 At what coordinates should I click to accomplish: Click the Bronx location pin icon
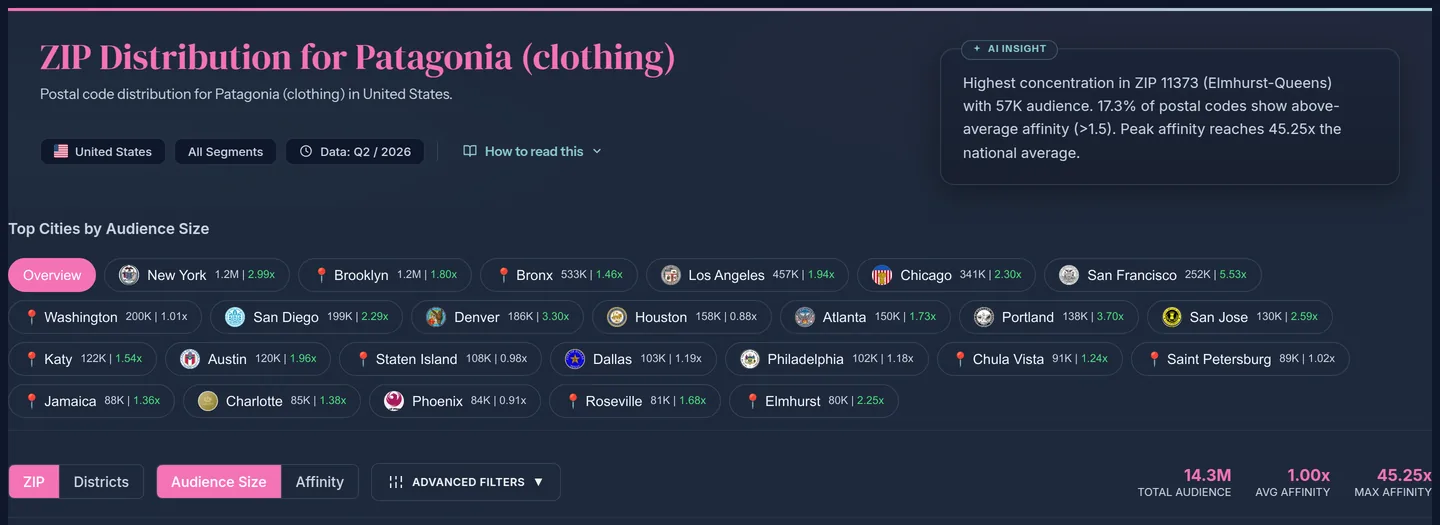(504, 275)
